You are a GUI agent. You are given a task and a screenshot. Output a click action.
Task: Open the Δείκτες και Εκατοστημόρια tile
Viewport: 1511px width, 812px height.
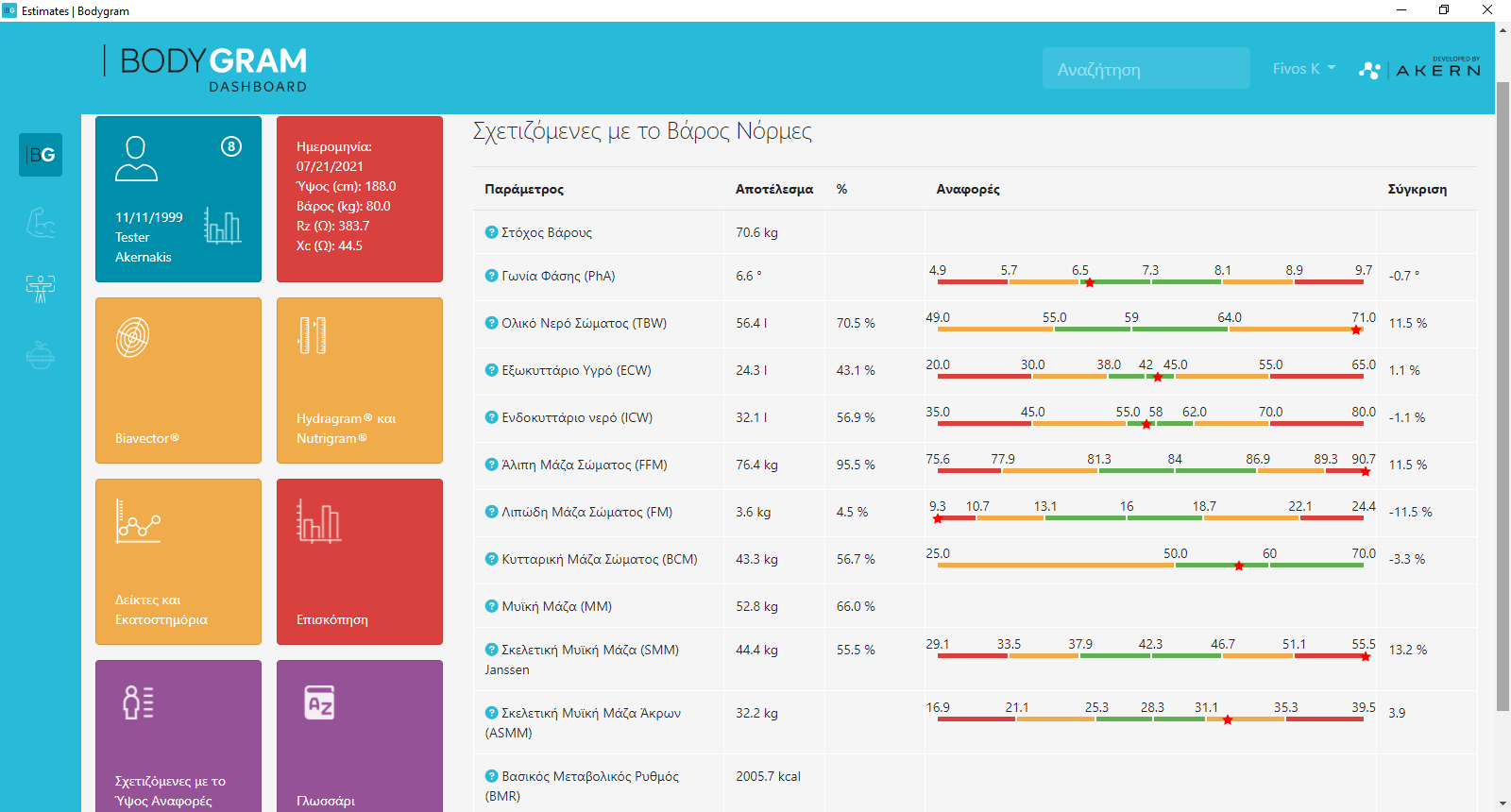178,562
